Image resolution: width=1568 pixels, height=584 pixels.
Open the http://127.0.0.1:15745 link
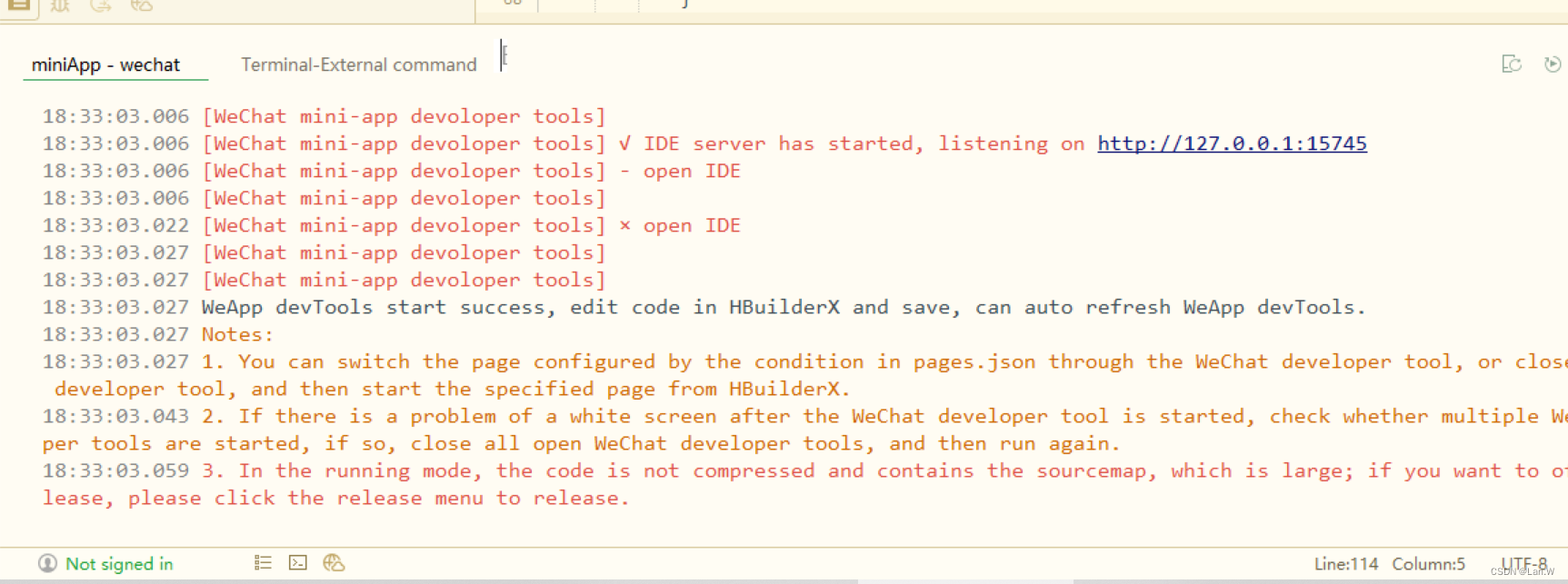[1232, 144]
